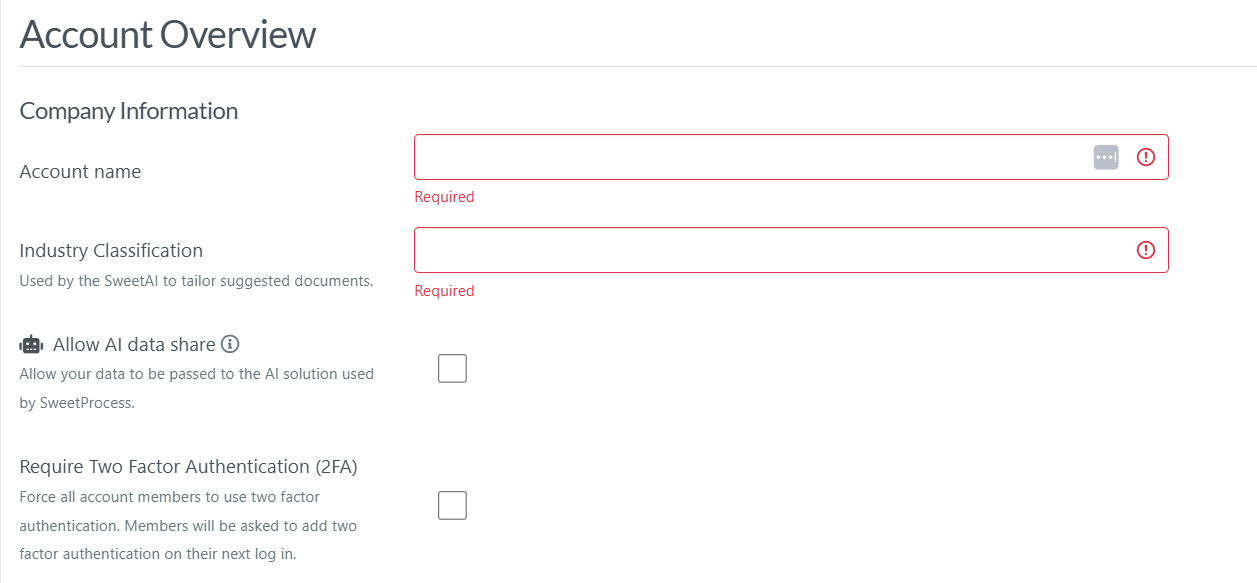The width and height of the screenshot is (1257, 583).
Task: Enable the Allow AI data share checkbox
Action: coord(452,369)
